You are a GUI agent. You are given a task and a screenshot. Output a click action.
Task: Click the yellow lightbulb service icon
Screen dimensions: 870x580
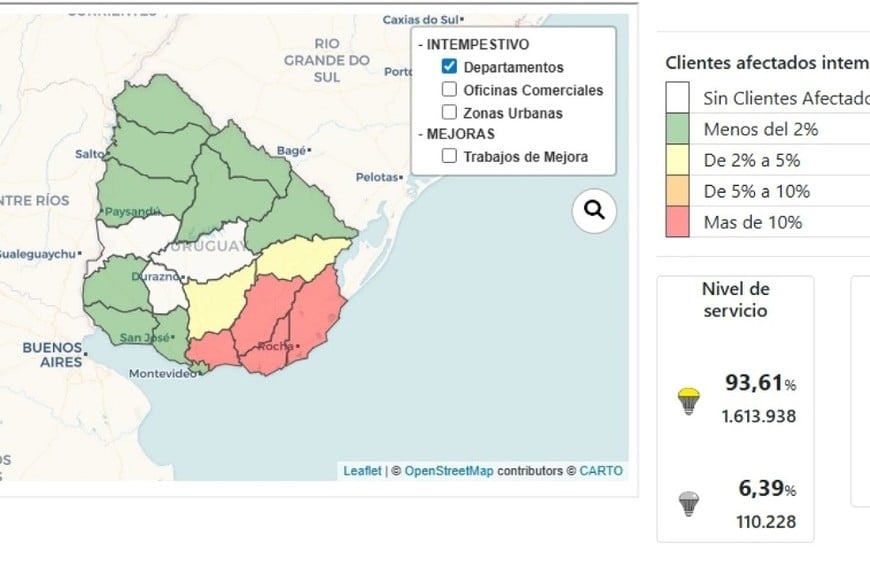[x=688, y=398]
